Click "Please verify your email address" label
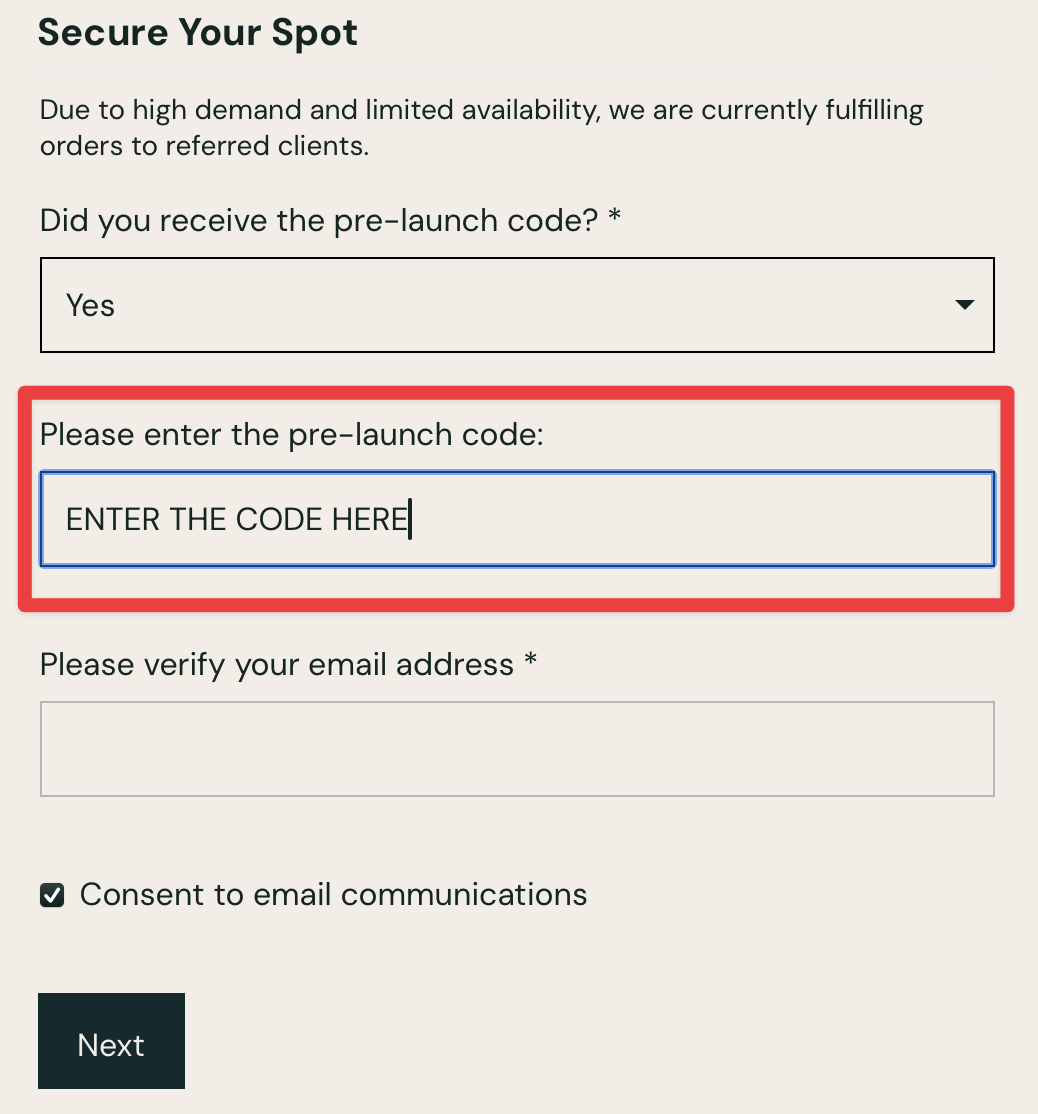The width and height of the screenshot is (1038, 1114). (x=277, y=664)
